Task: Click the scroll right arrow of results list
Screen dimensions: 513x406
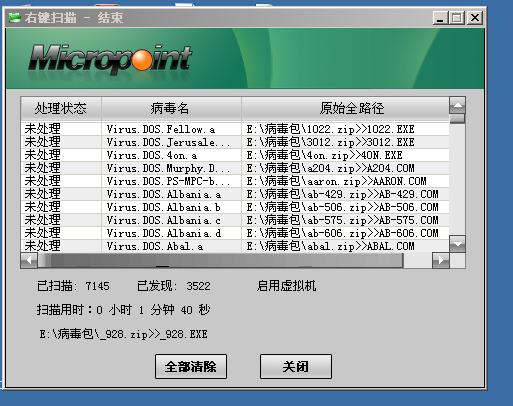Action: [441, 260]
